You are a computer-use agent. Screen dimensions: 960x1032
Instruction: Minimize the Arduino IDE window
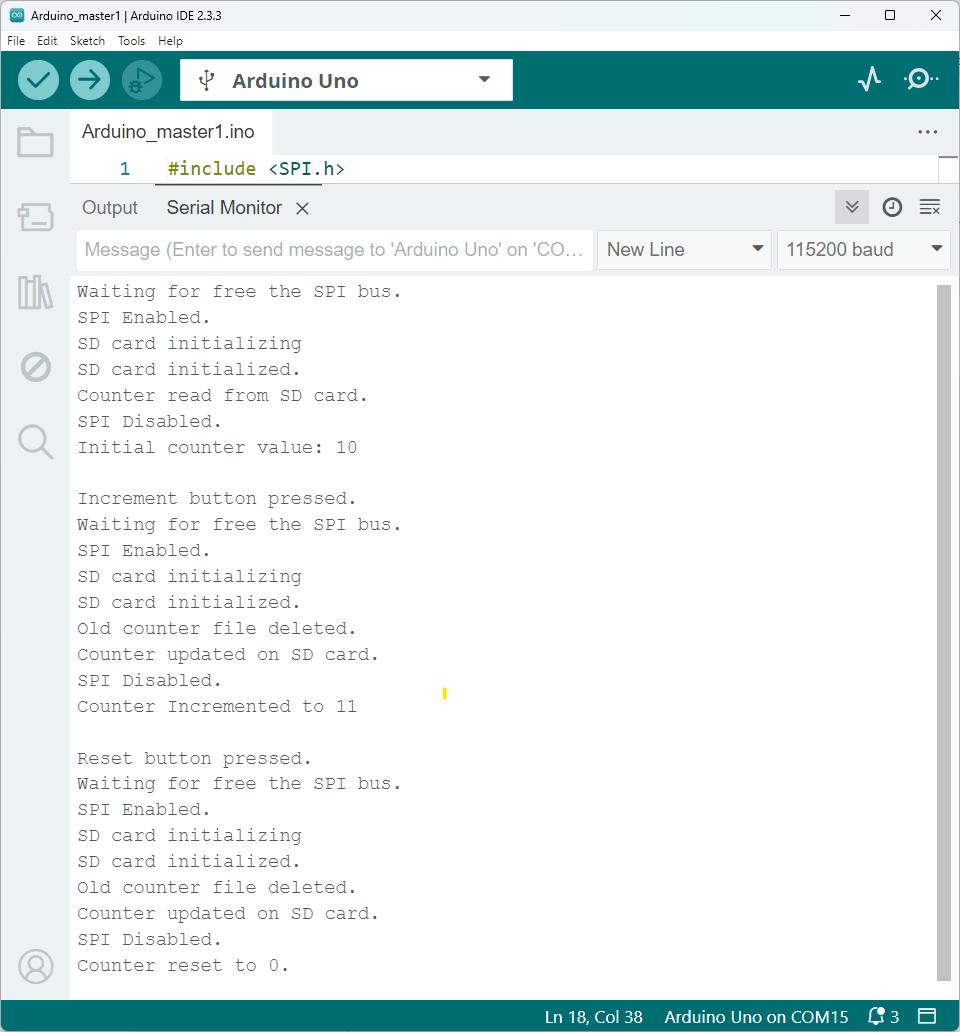(x=845, y=15)
